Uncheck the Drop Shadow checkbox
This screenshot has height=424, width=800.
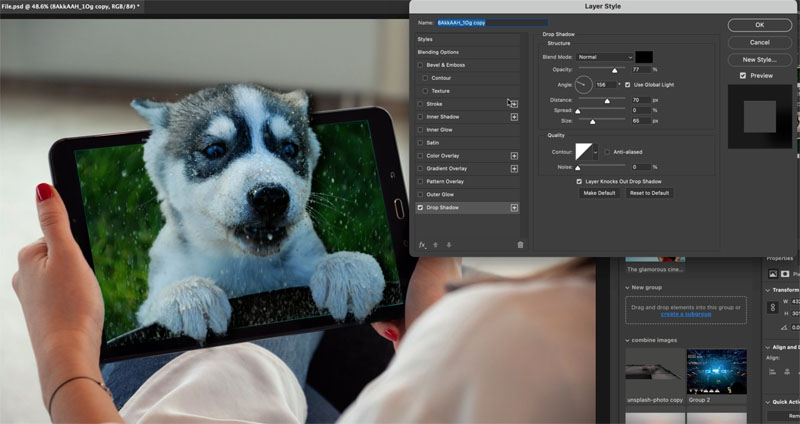[x=420, y=208]
